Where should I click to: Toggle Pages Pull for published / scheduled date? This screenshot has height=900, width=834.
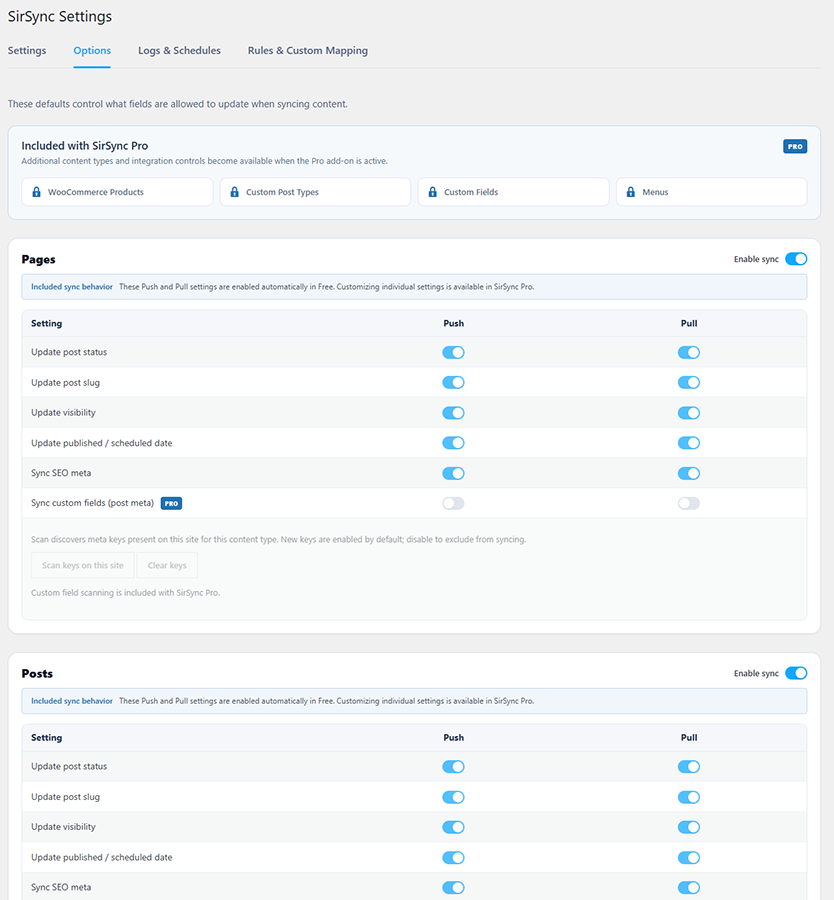689,443
